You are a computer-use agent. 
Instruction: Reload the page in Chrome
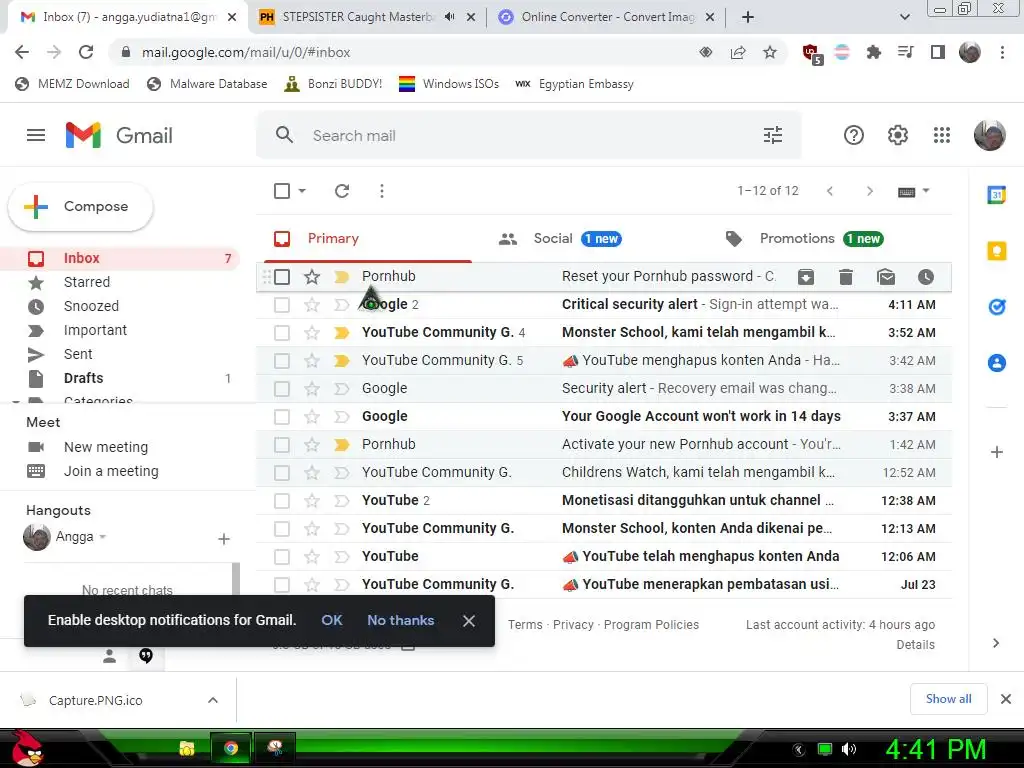86,52
